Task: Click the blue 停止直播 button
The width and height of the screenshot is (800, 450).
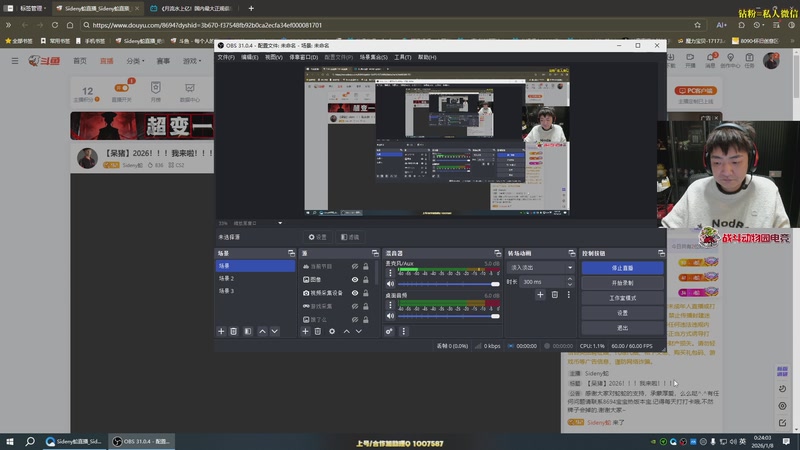Action: [x=622, y=268]
